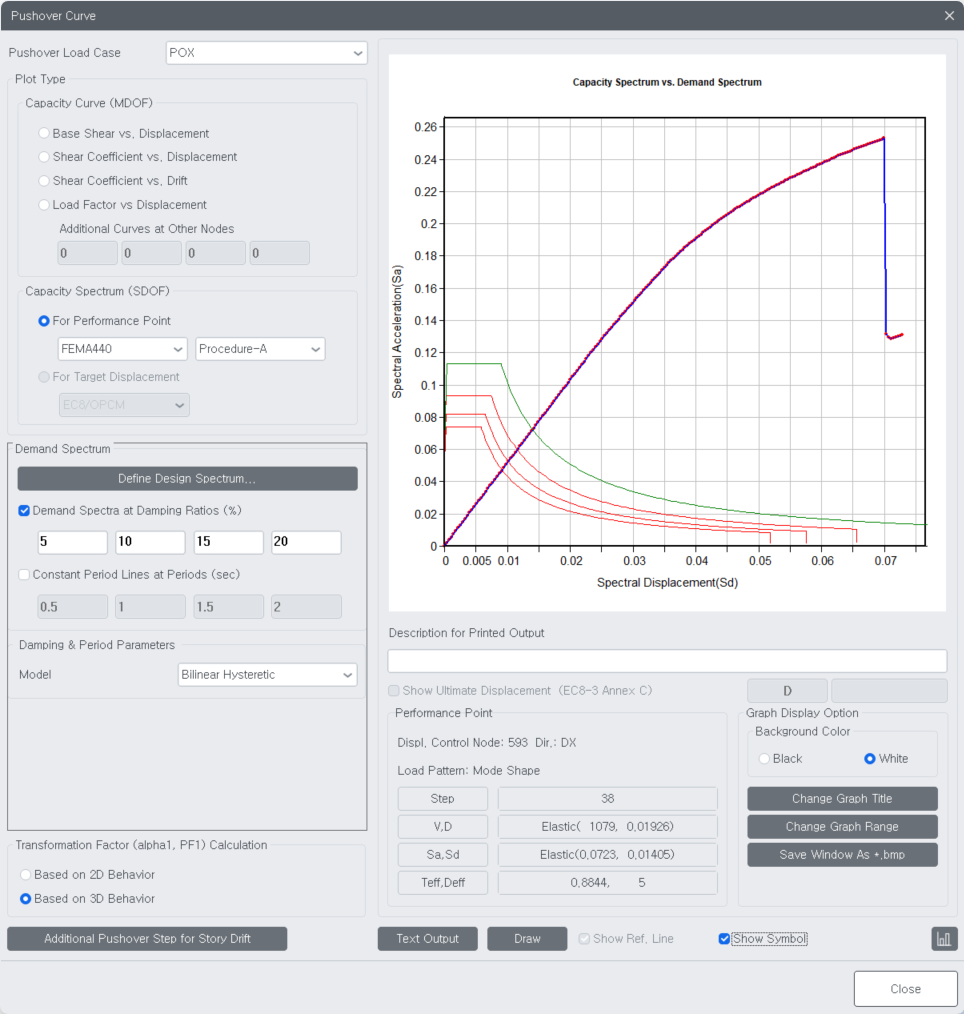Select For Performance Point radio button
964x1014 pixels.
click(44, 321)
